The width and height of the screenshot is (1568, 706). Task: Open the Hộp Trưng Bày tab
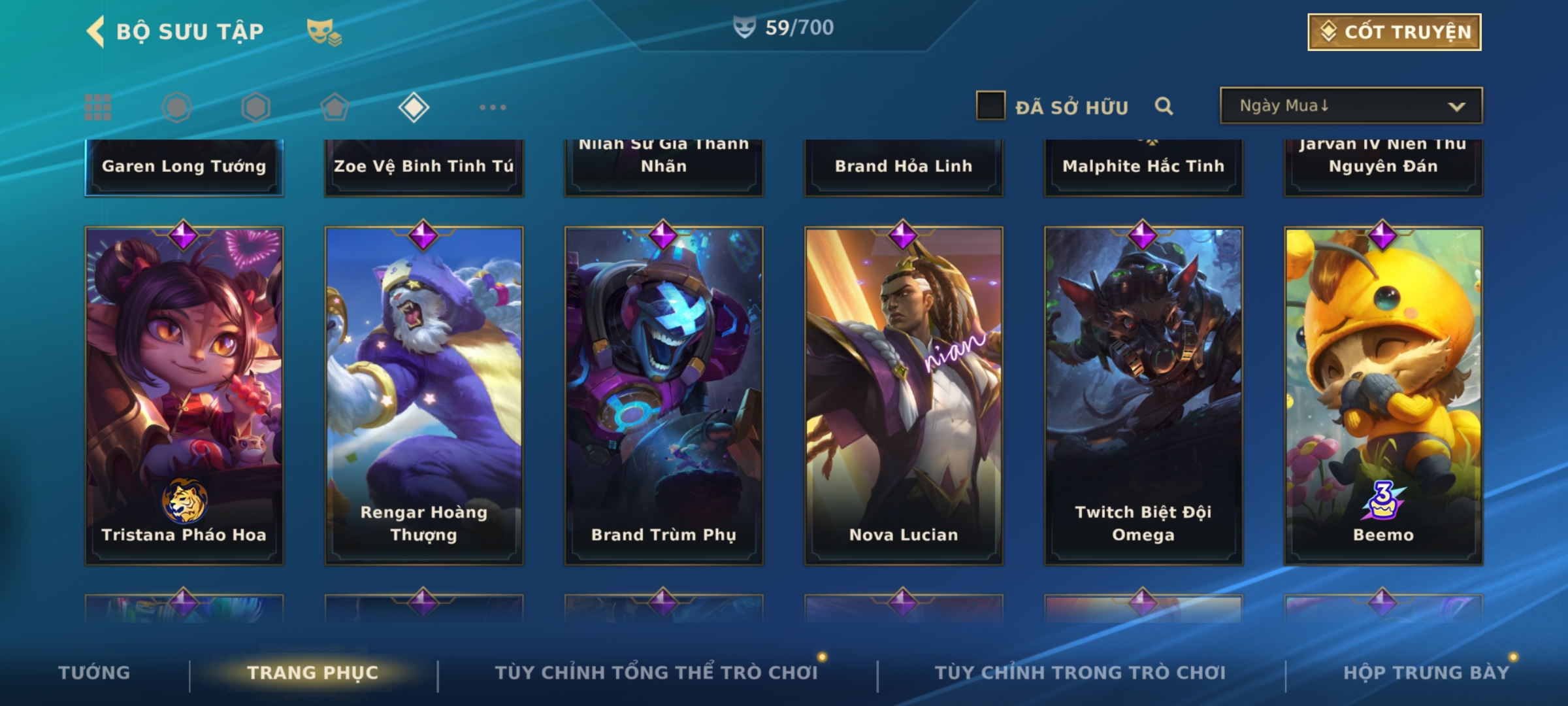(1426, 673)
